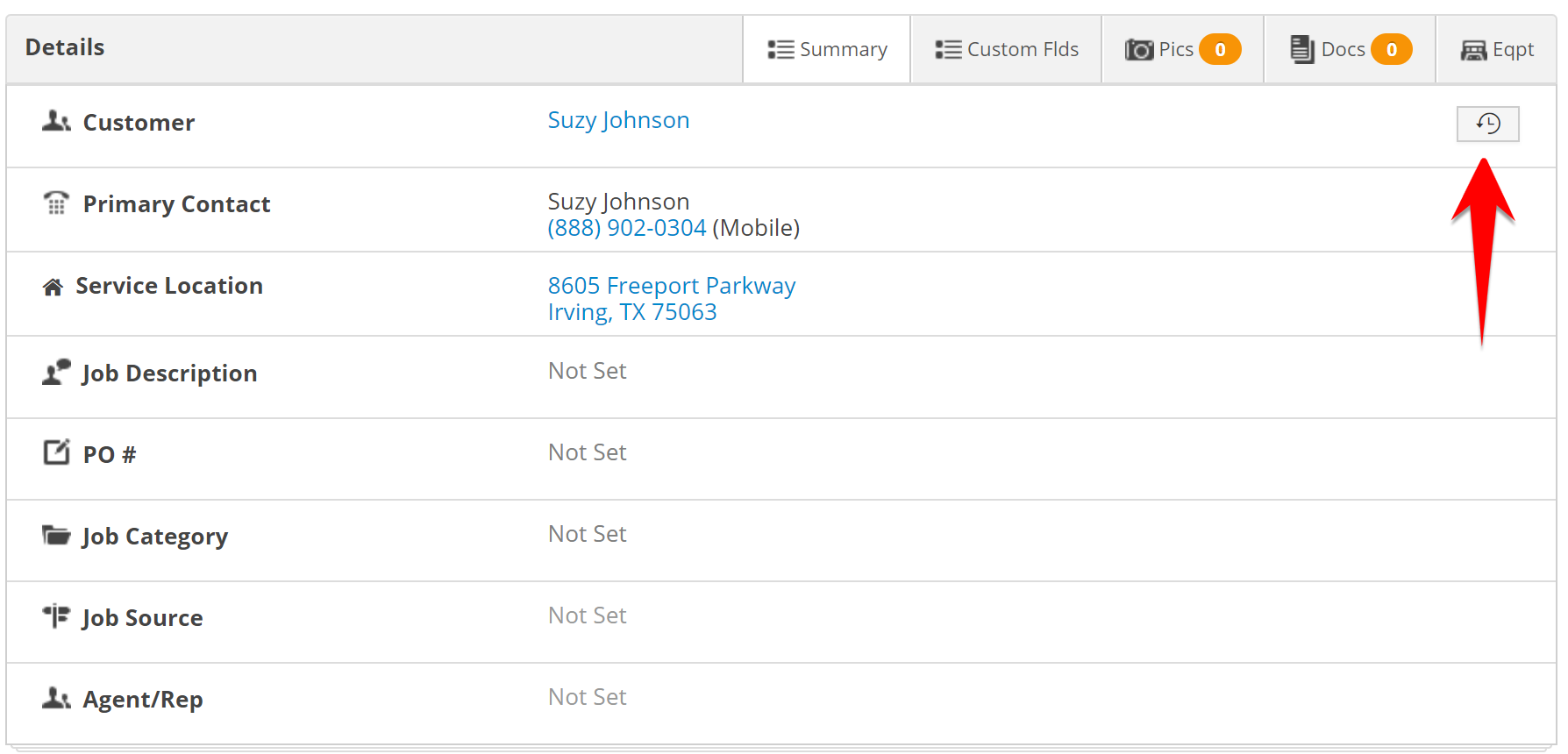
Task: Click the Job Source signpost icon
Action: (56, 616)
